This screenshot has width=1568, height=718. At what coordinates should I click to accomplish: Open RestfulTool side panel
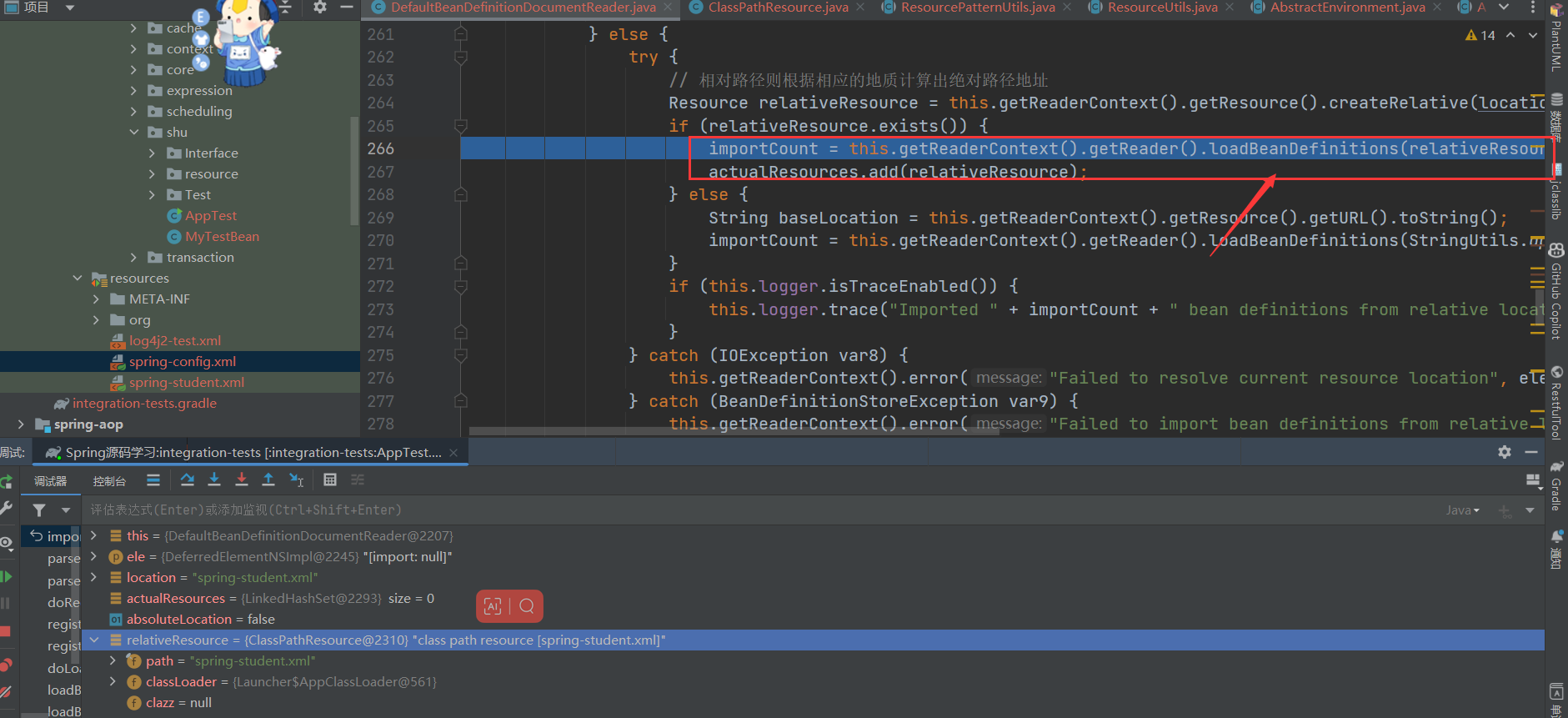(1556, 403)
